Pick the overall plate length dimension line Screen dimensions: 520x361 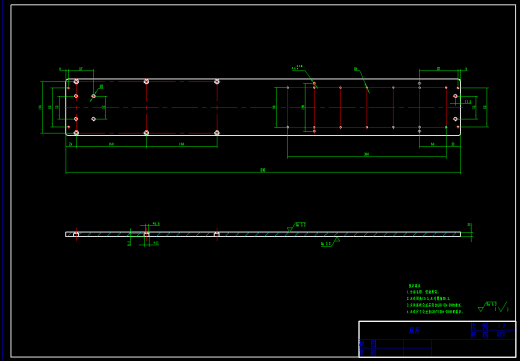point(263,172)
